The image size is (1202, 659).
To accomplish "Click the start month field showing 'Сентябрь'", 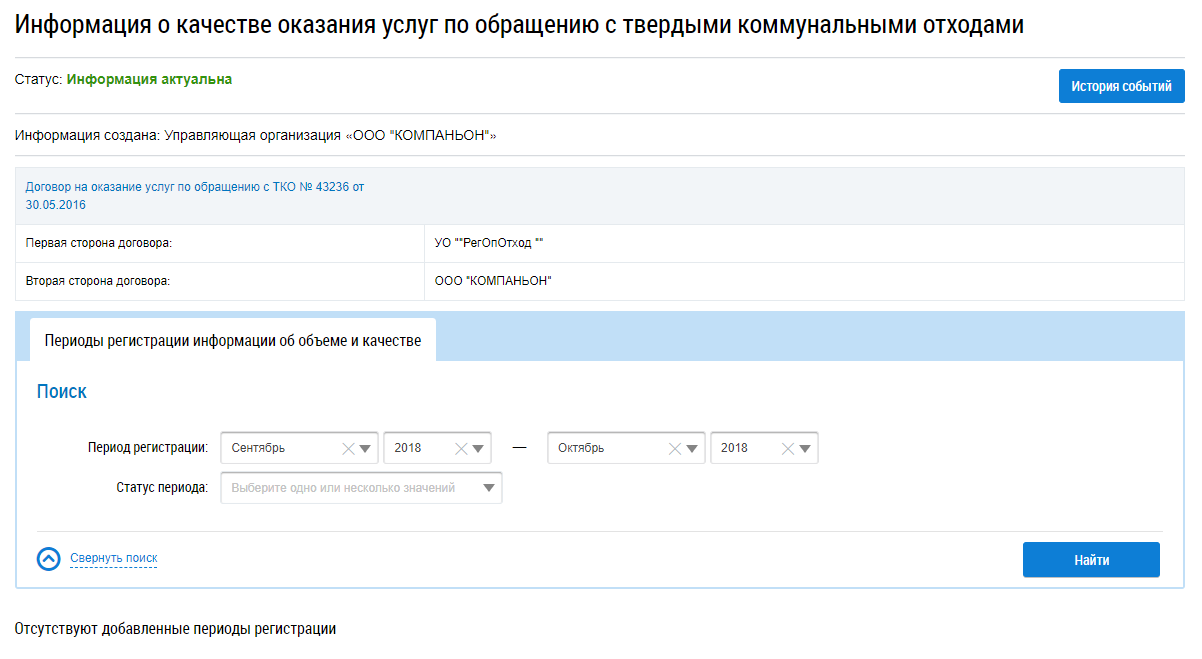I will [x=280, y=449].
